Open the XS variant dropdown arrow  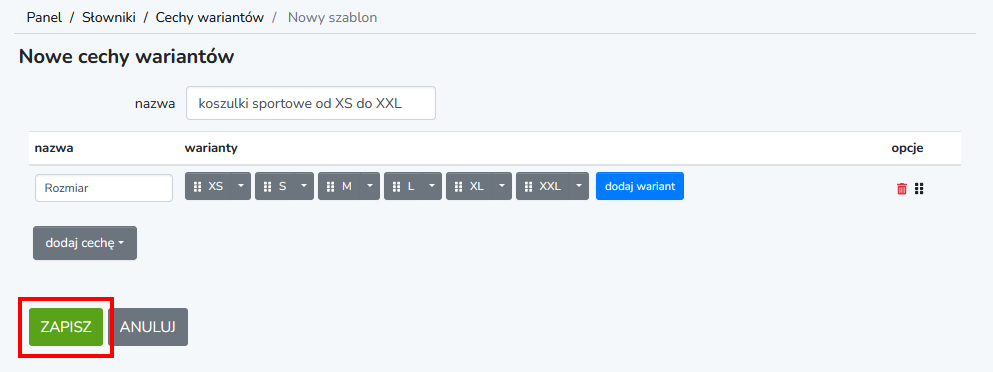pos(241,186)
